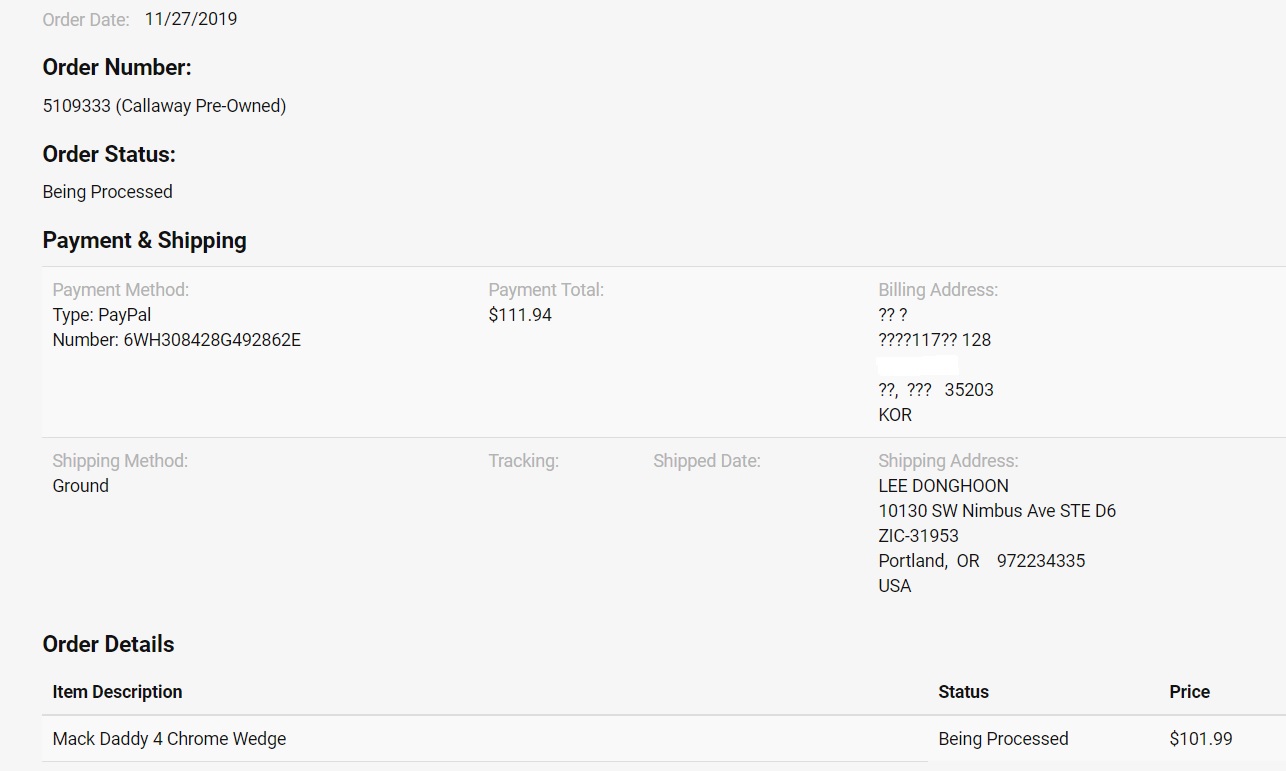The height and width of the screenshot is (771, 1286).
Task: Click the Order Number heading
Action: pos(117,68)
